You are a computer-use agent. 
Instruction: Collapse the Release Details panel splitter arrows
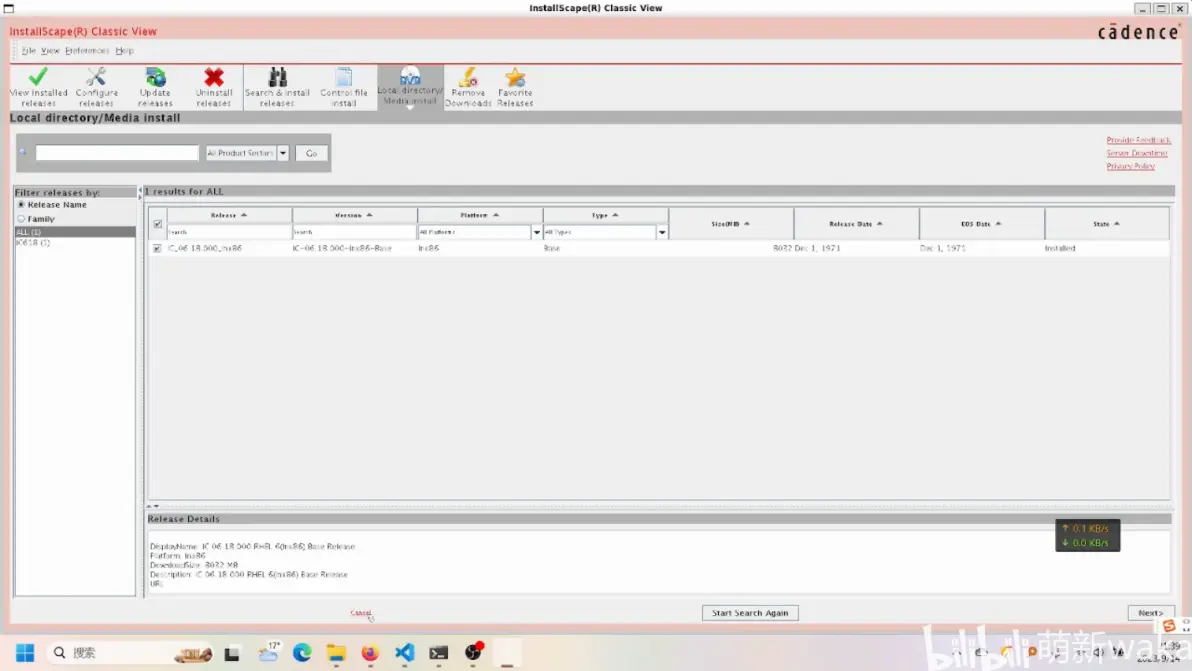tap(153, 506)
